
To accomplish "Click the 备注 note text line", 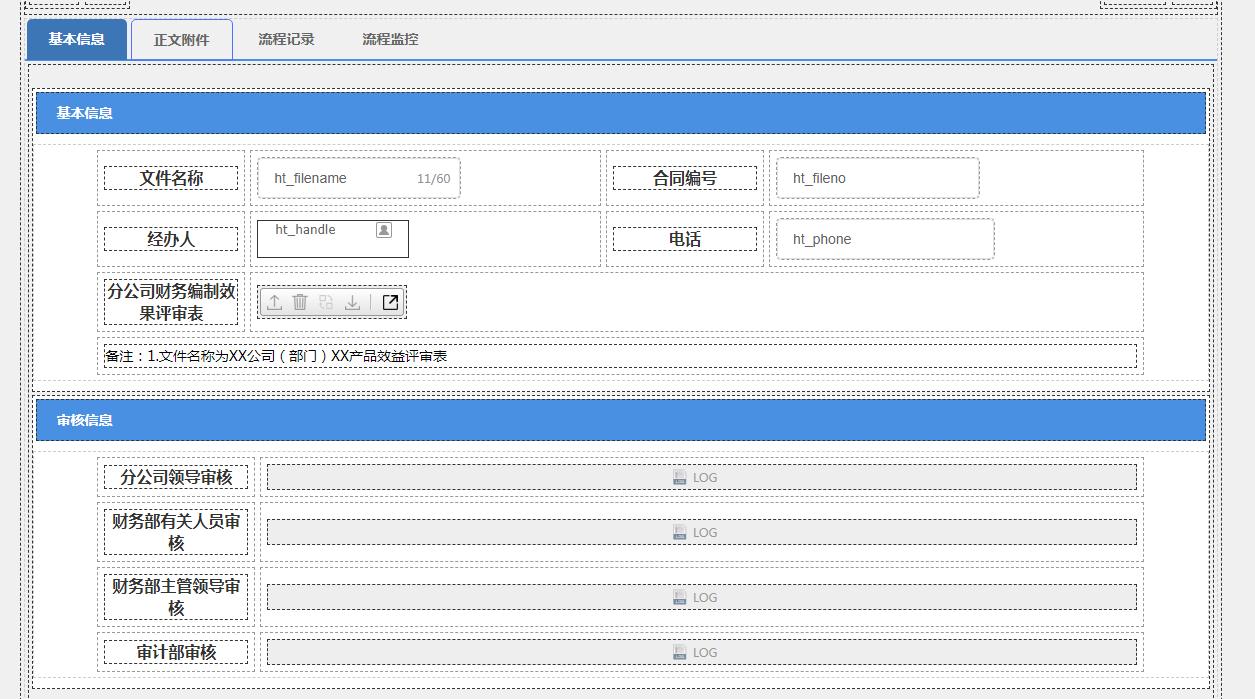I will (x=620, y=356).
